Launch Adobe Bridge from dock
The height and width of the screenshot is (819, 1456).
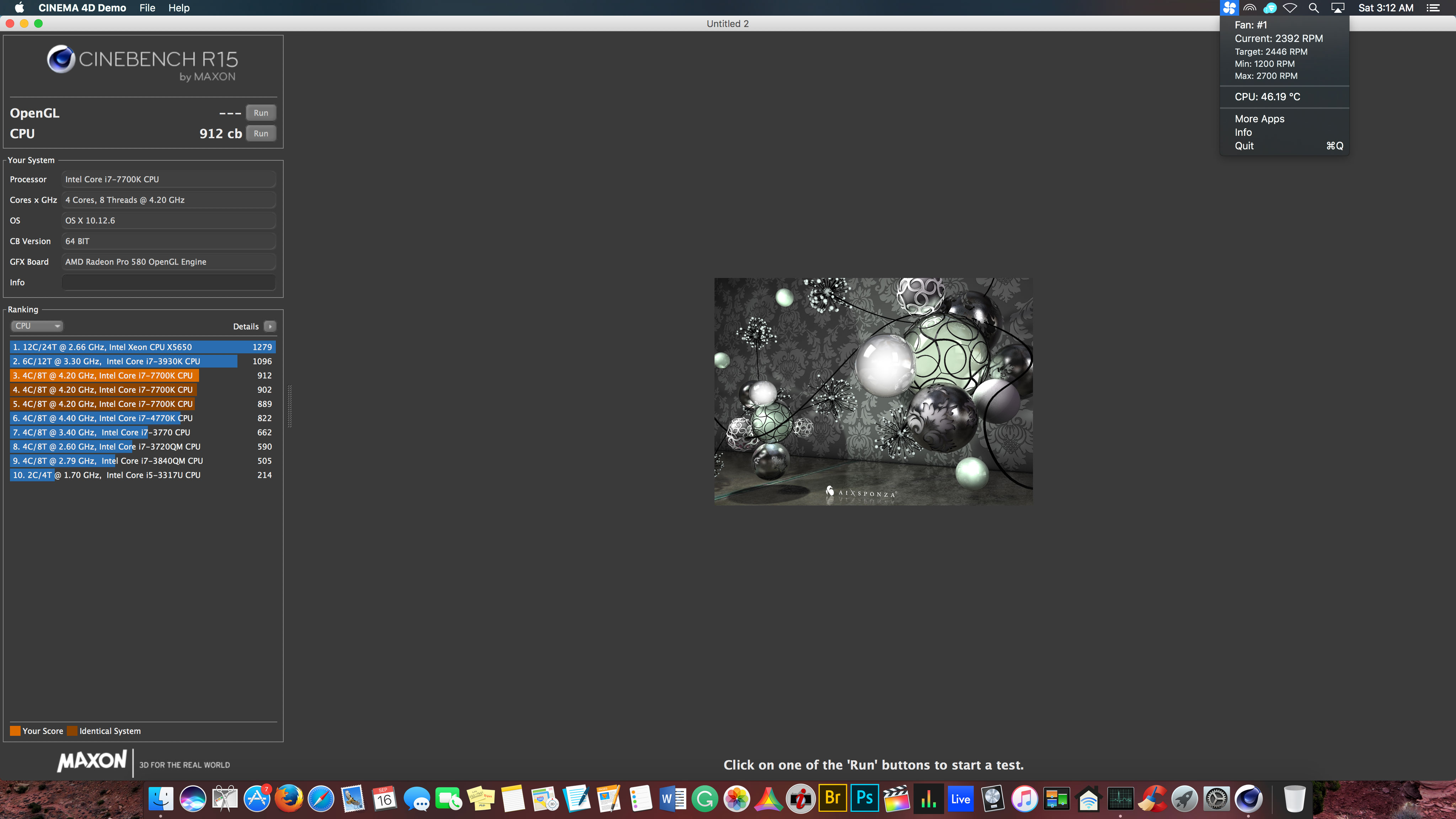click(833, 798)
